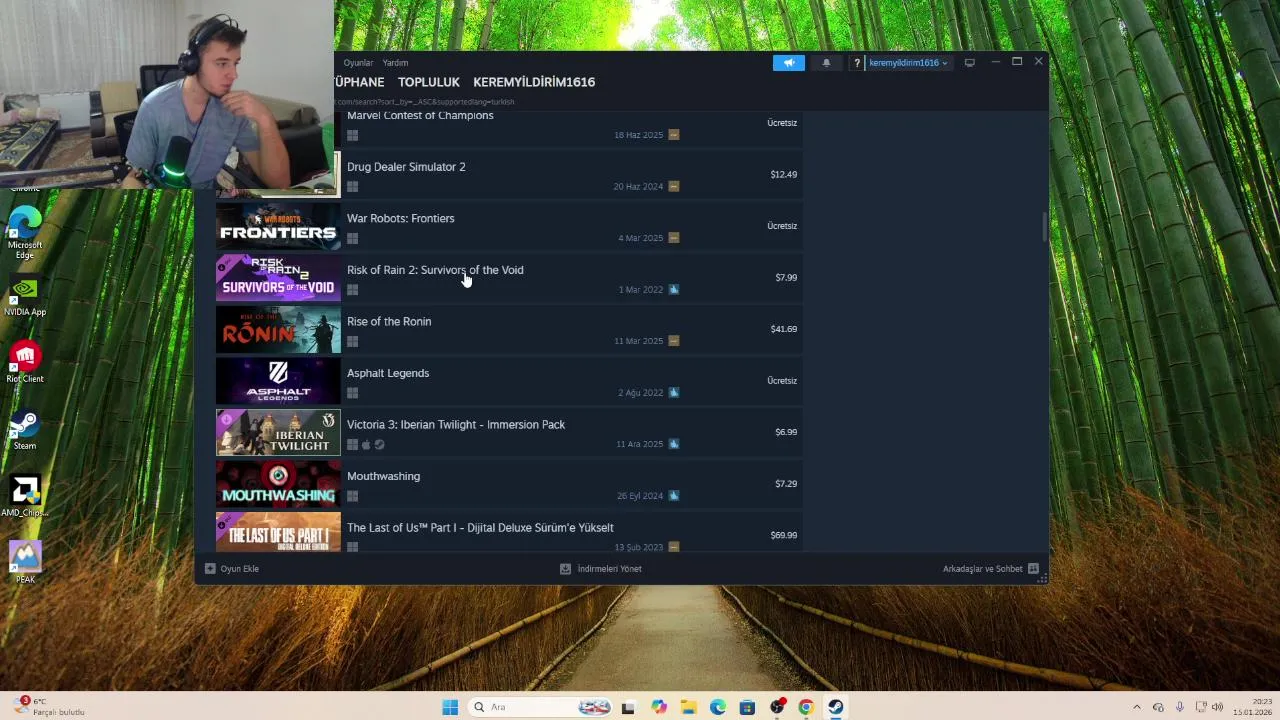
Task: Open Risk of Rain 2: Survivors of the Void
Action: point(509,278)
